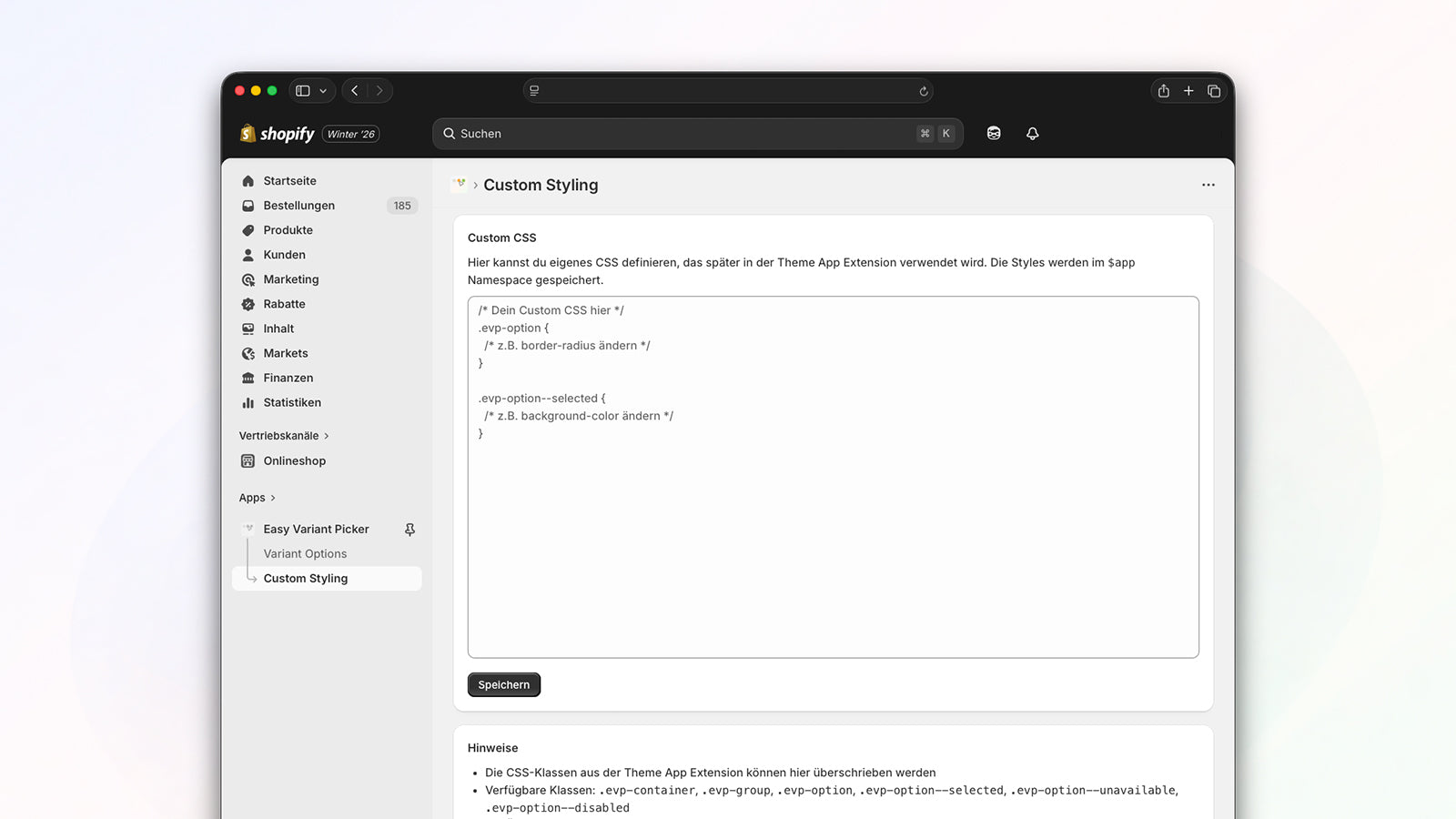Screen dimensions: 1456x819
Task: Click the Statistiken bar chart icon
Action: (x=248, y=402)
